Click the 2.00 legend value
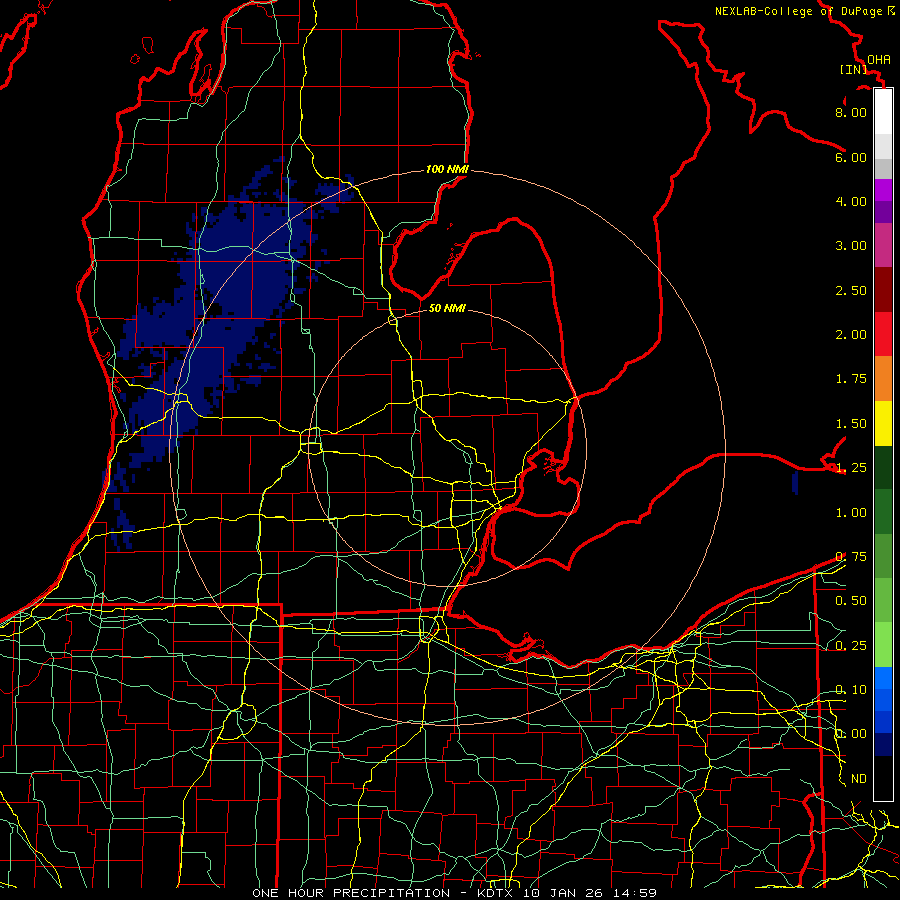Viewport: 900px width, 900px height. (851, 335)
